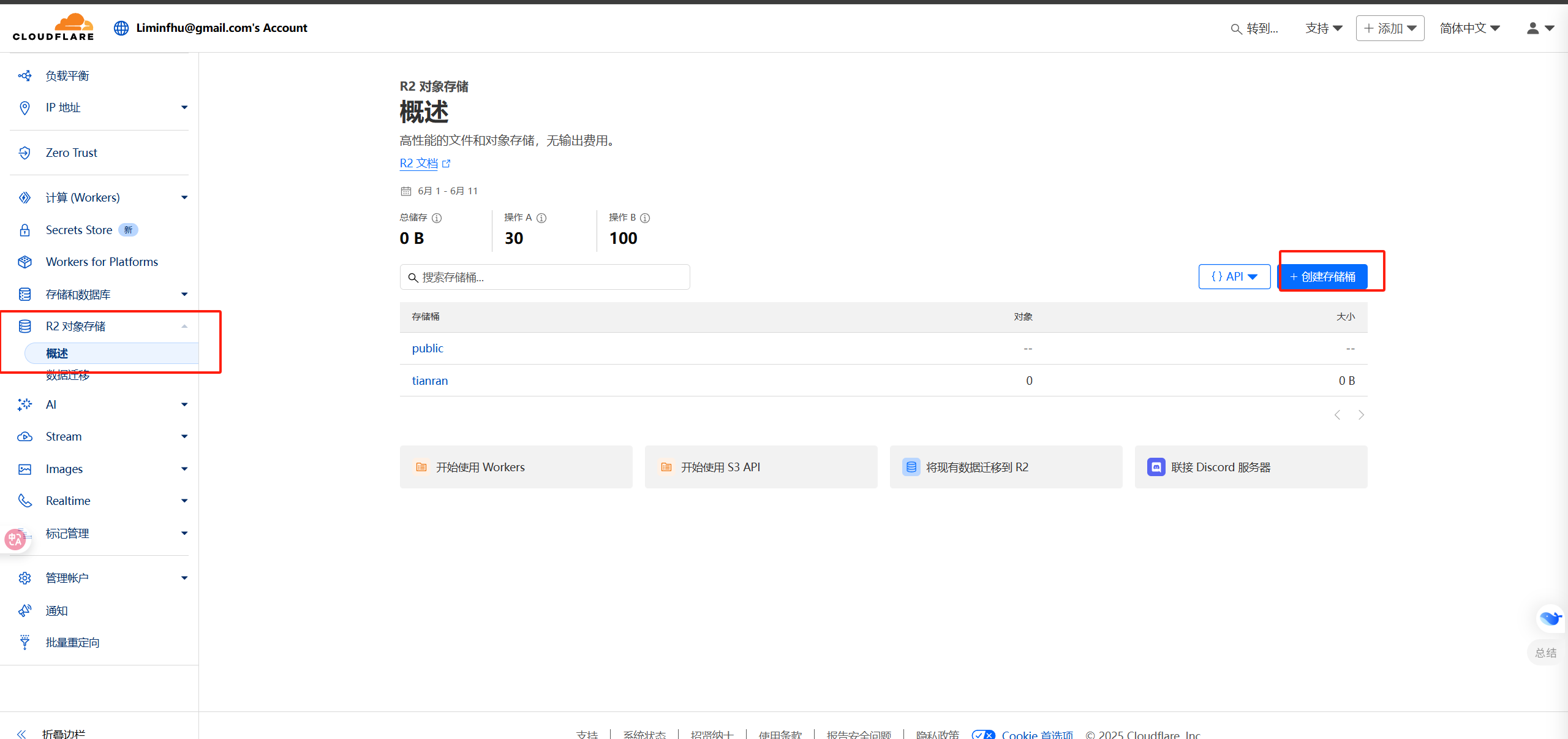Image resolution: width=1568 pixels, height=739 pixels.
Task: Click the info icon next to 总储存
Action: pyautogui.click(x=437, y=218)
